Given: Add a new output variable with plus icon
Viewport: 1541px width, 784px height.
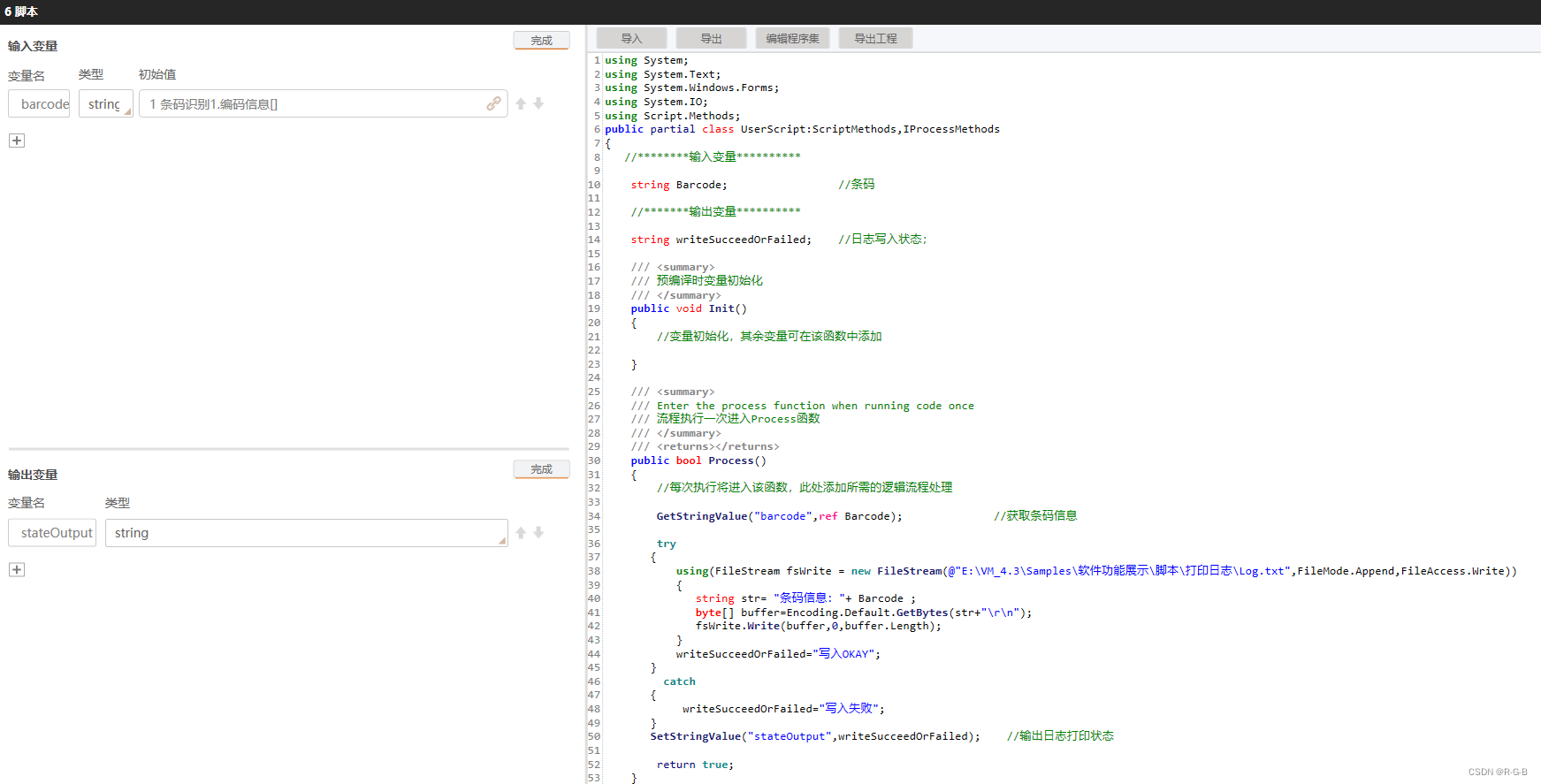Looking at the screenshot, I should click(x=17, y=569).
